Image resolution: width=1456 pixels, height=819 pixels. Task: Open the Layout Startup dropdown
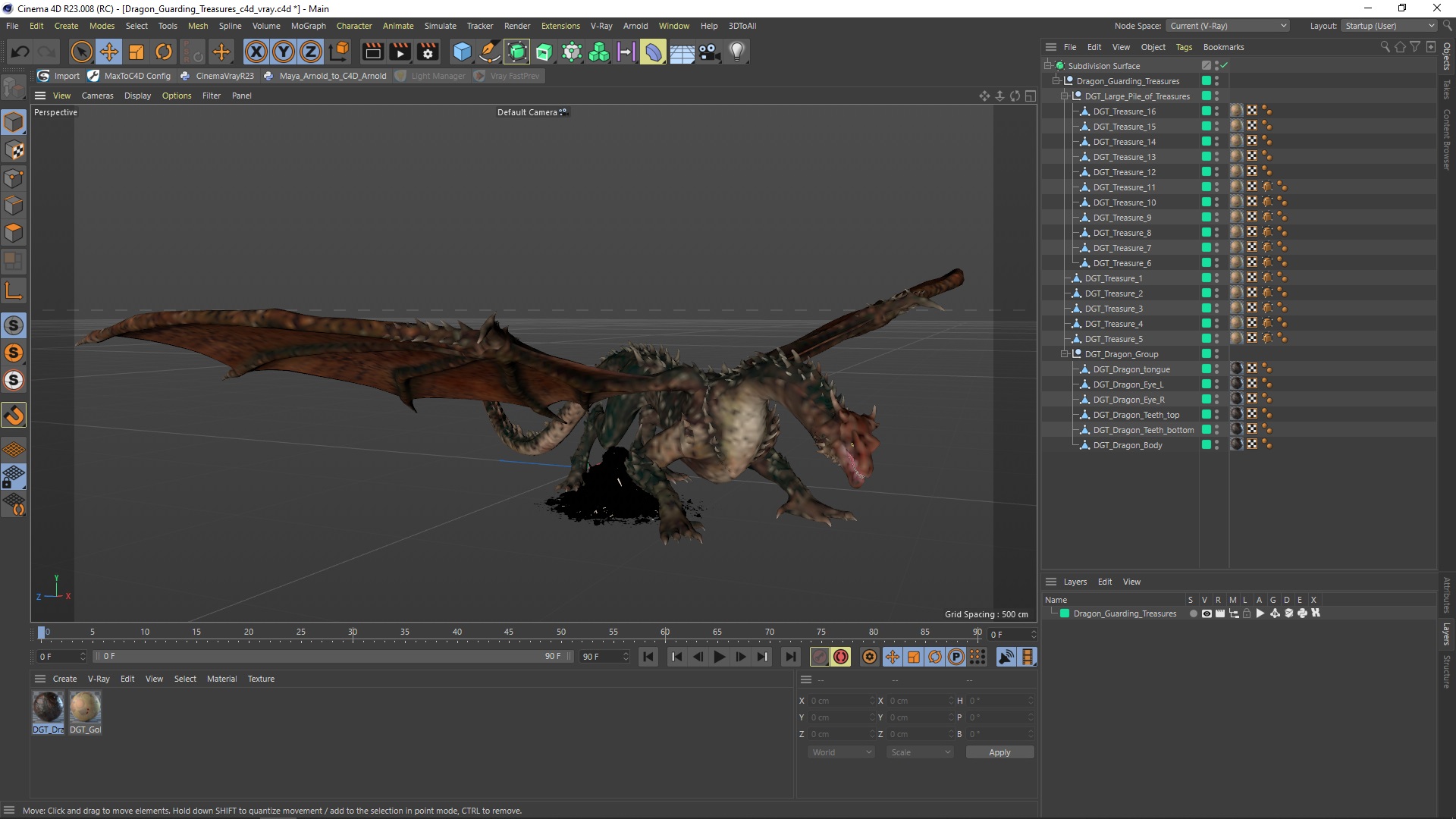(1389, 26)
